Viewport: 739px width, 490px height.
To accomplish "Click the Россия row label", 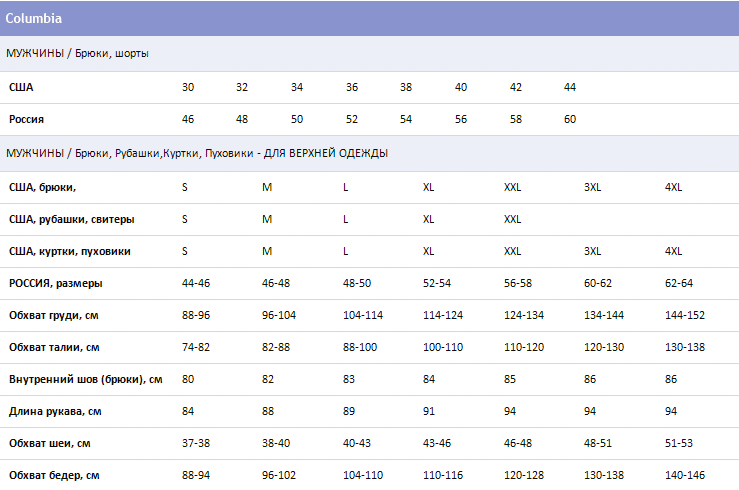I will (x=26, y=119).
